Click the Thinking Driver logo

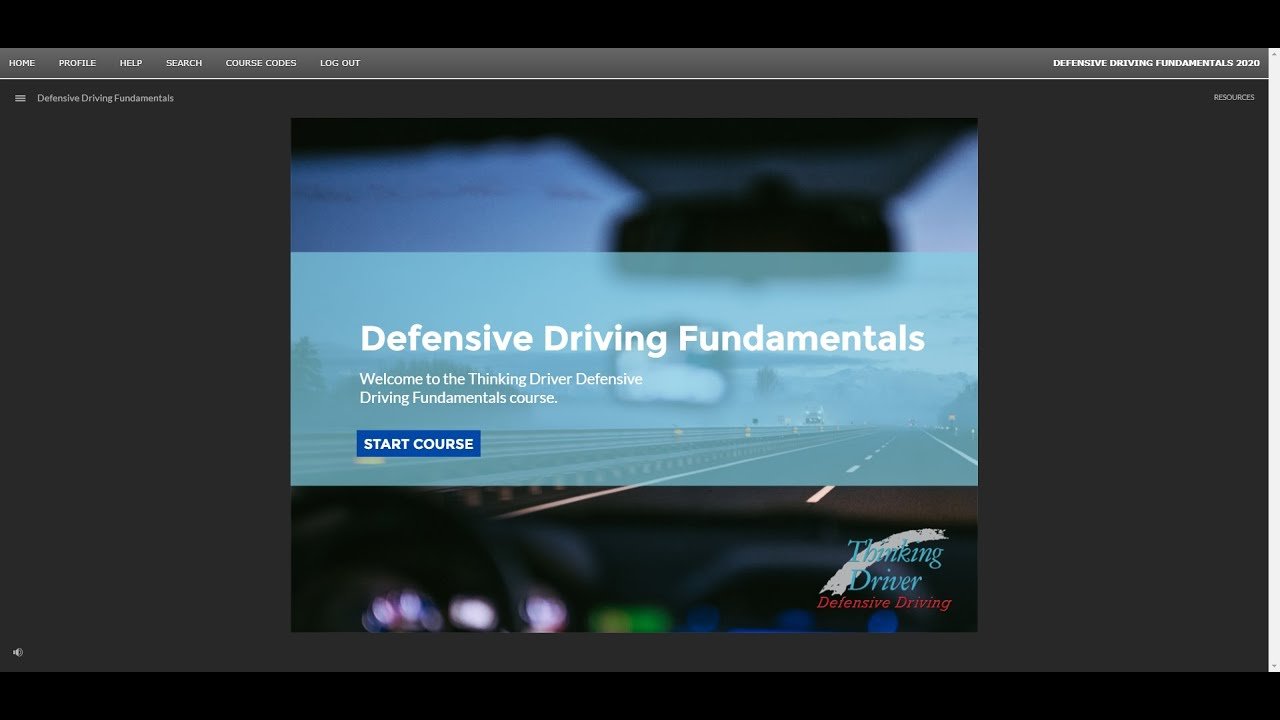point(884,571)
